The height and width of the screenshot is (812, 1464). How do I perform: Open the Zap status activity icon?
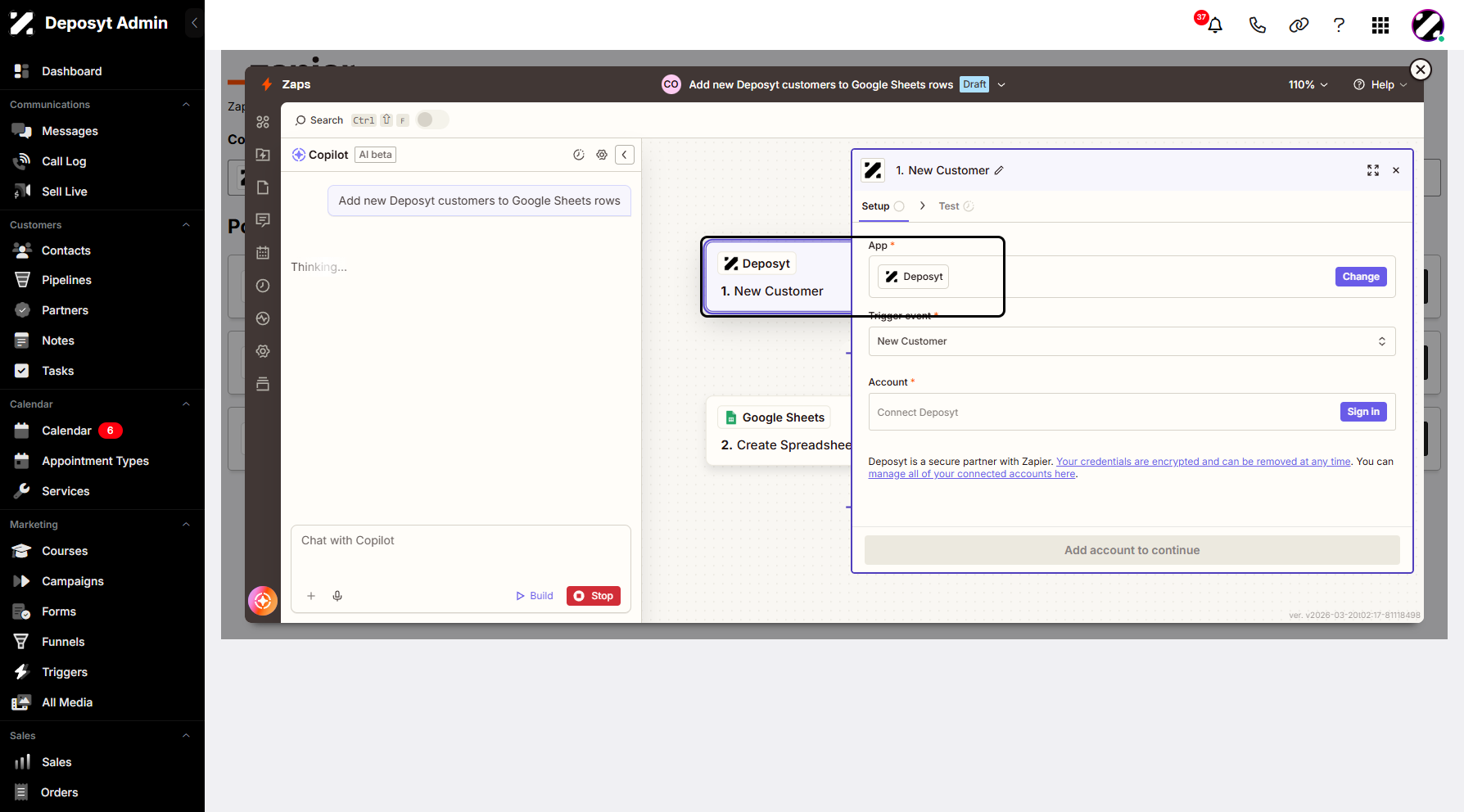point(263,318)
